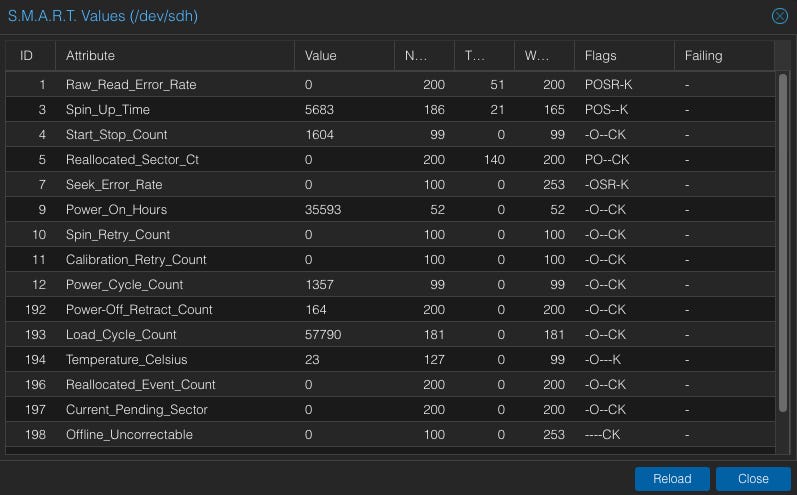Select the Temperature_Celsius attribute

(x=127, y=359)
